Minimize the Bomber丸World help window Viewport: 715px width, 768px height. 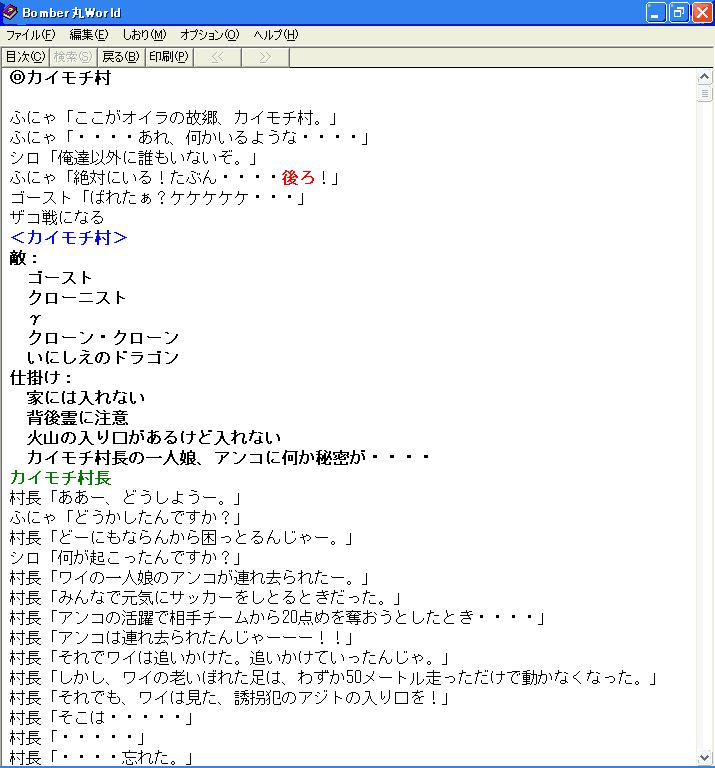(655, 12)
